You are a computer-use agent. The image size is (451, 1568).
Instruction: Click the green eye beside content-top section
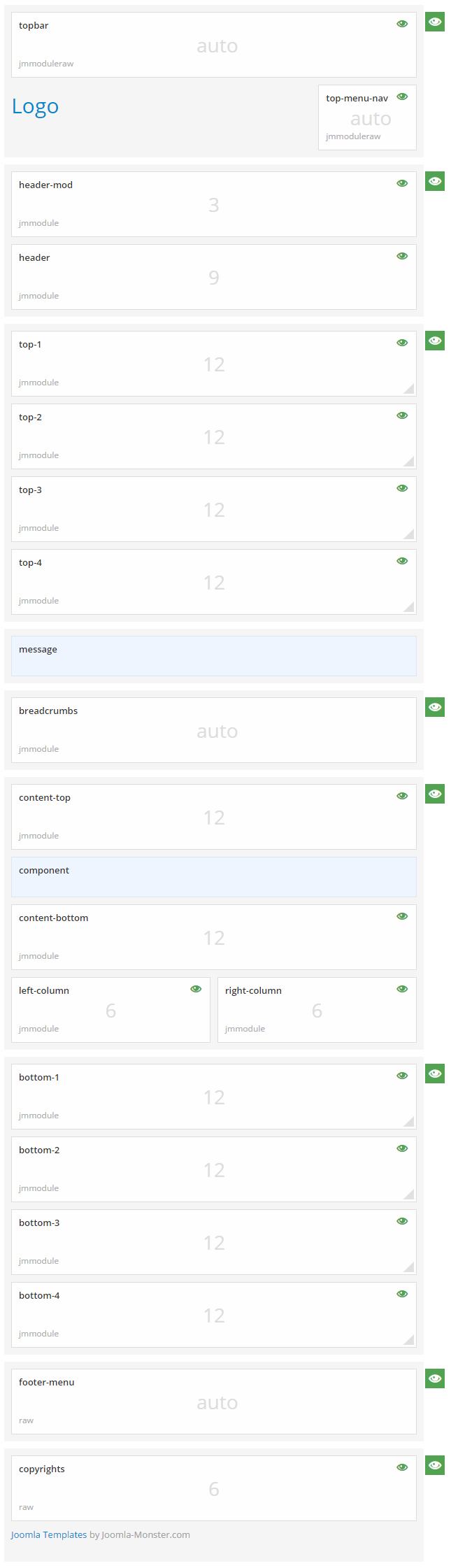[x=435, y=794]
